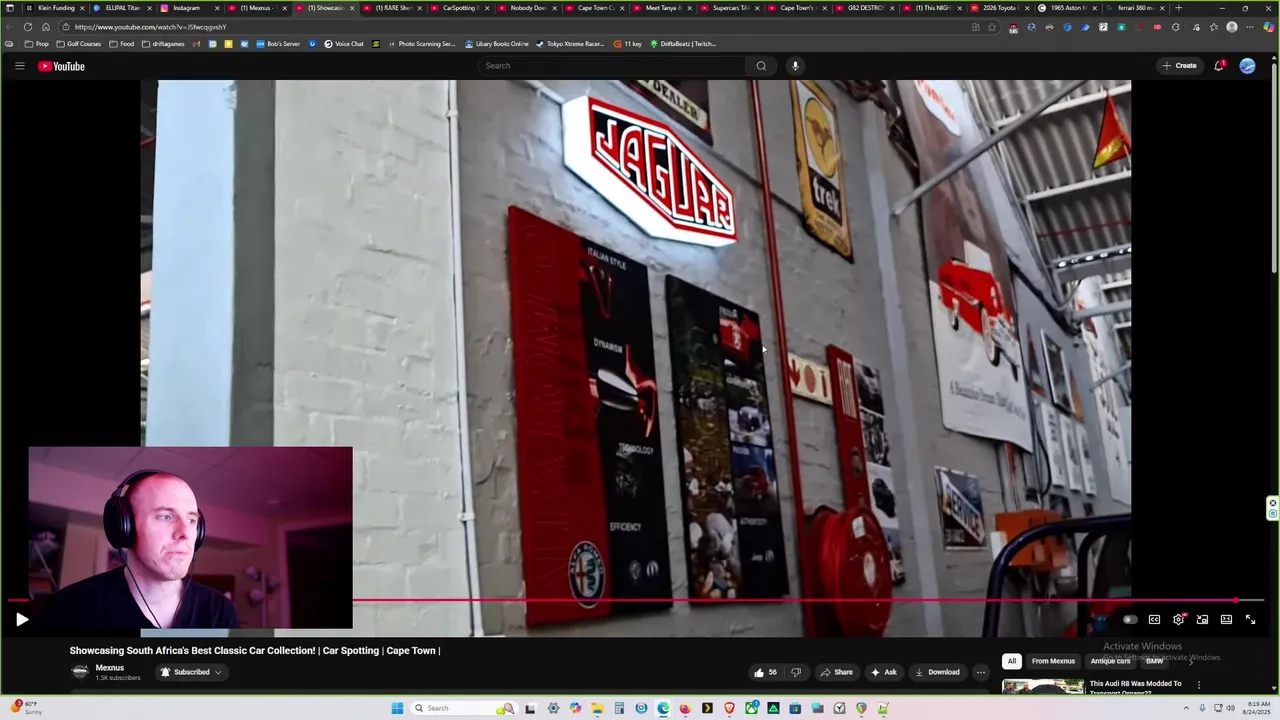
Task: Open the Voice Chat bookmark
Action: click(344, 44)
